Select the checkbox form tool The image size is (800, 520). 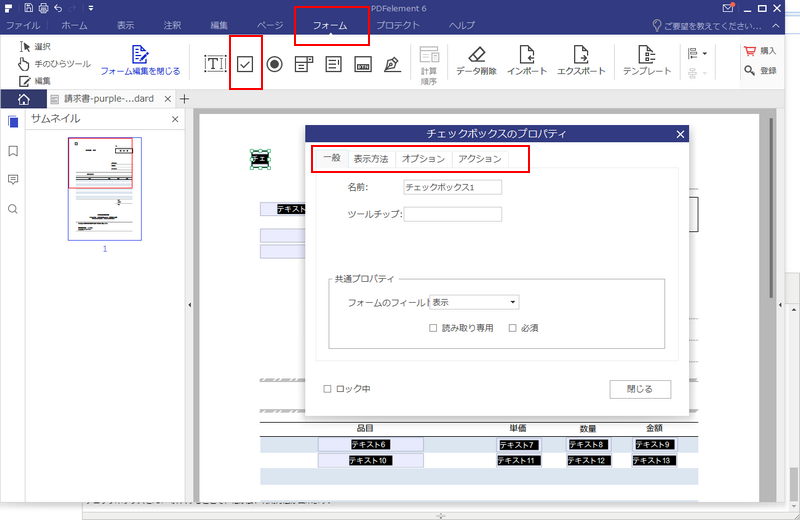click(x=245, y=64)
